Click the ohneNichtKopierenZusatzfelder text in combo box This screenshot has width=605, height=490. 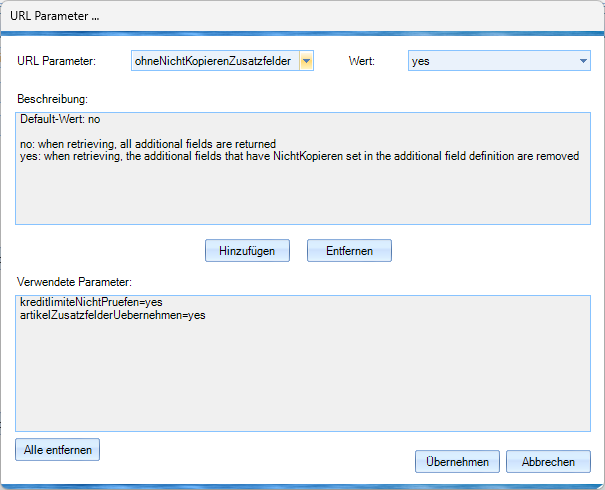[x=214, y=62]
